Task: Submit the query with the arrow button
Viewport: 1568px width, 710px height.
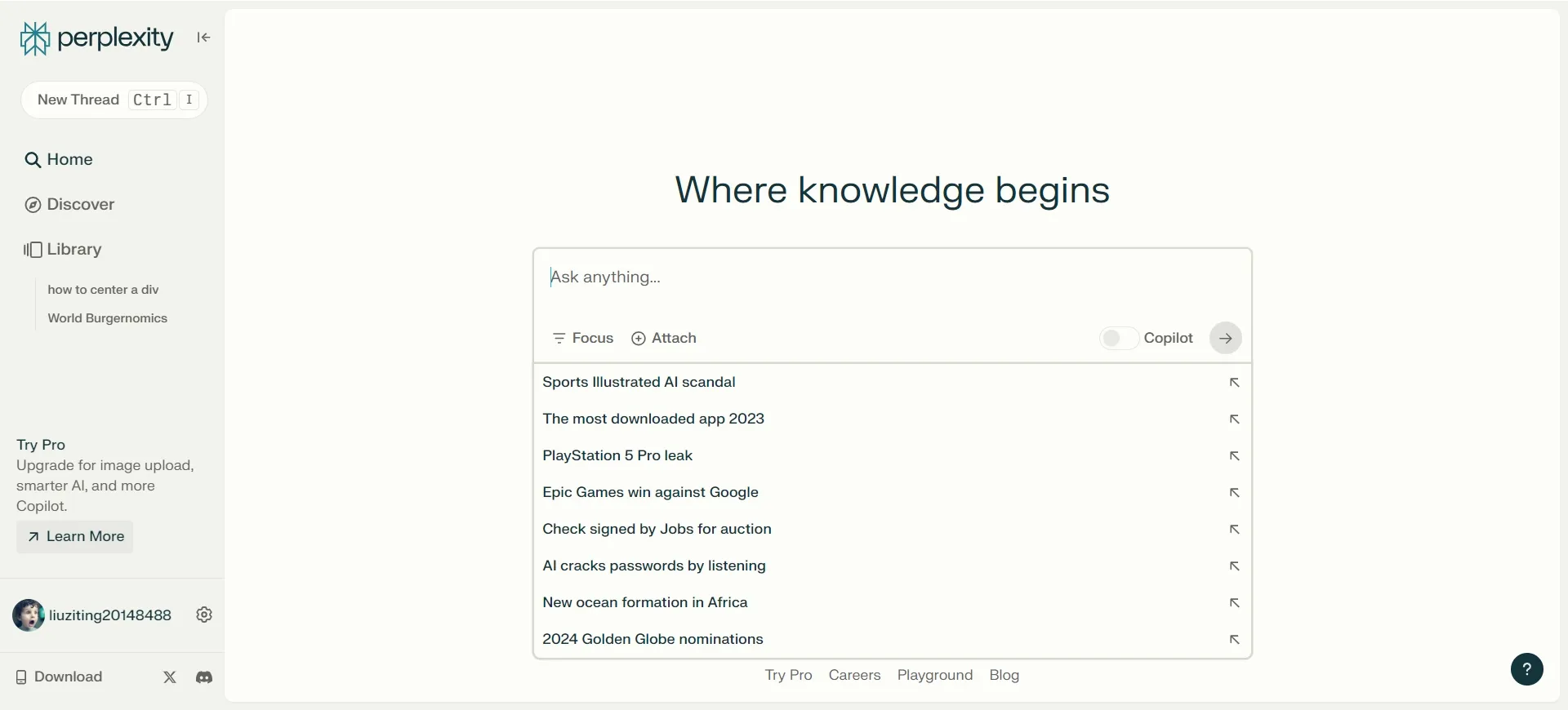Action: [1226, 339]
